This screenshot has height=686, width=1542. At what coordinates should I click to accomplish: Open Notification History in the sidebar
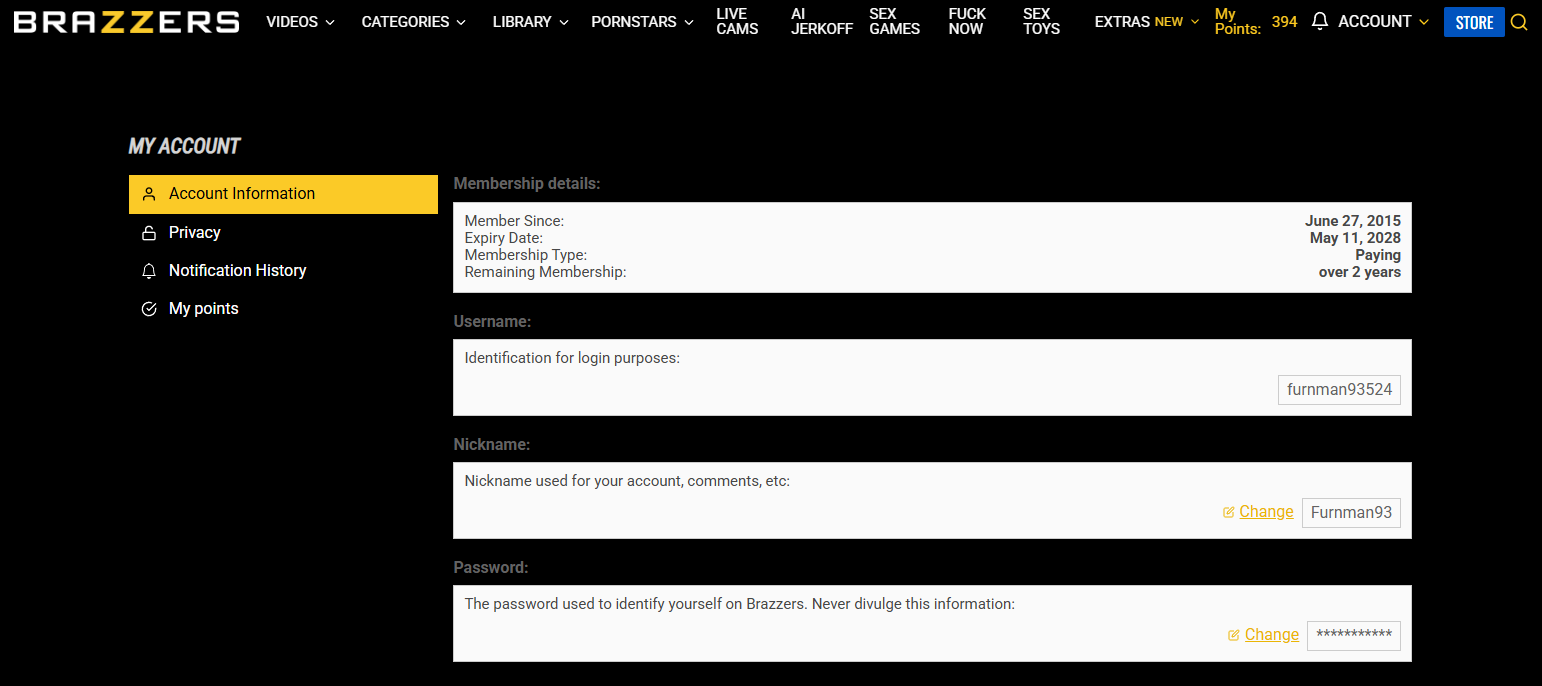[x=237, y=271]
